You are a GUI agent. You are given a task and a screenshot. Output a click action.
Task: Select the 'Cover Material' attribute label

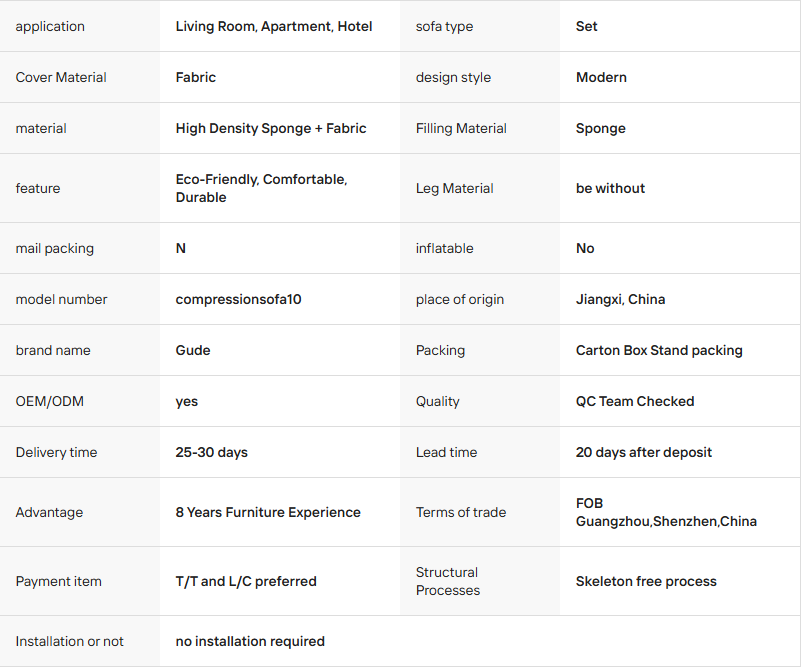click(x=61, y=77)
